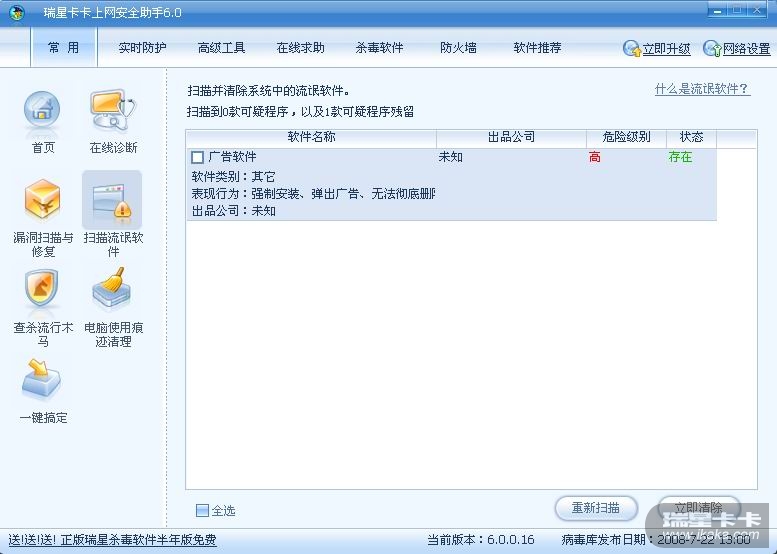The image size is (777, 554).
Task: Click the 立即清除 button
Action: coord(699,508)
